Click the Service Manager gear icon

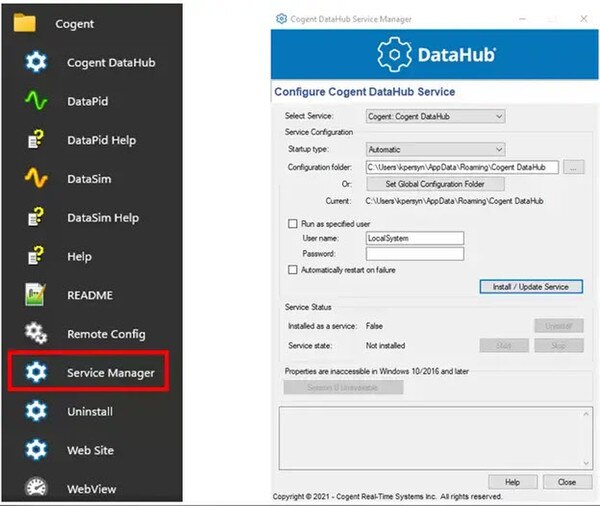click(36, 372)
